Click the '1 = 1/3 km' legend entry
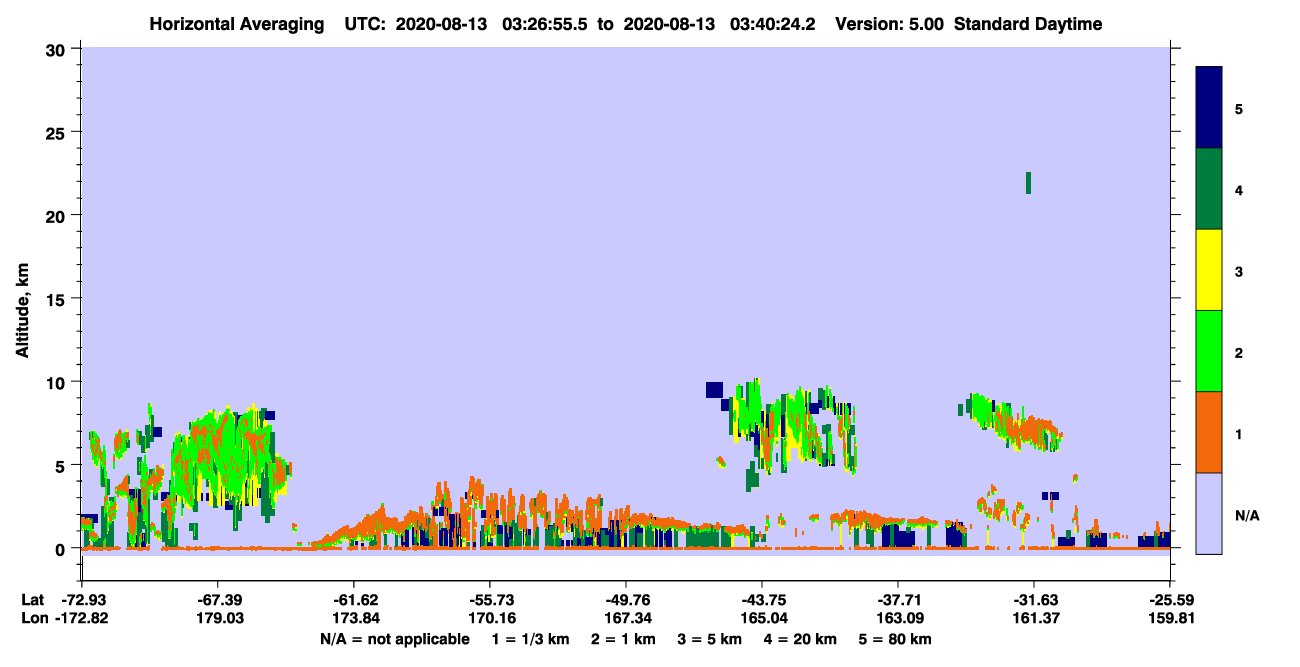1300x667 pixels. tap(530, 639)
